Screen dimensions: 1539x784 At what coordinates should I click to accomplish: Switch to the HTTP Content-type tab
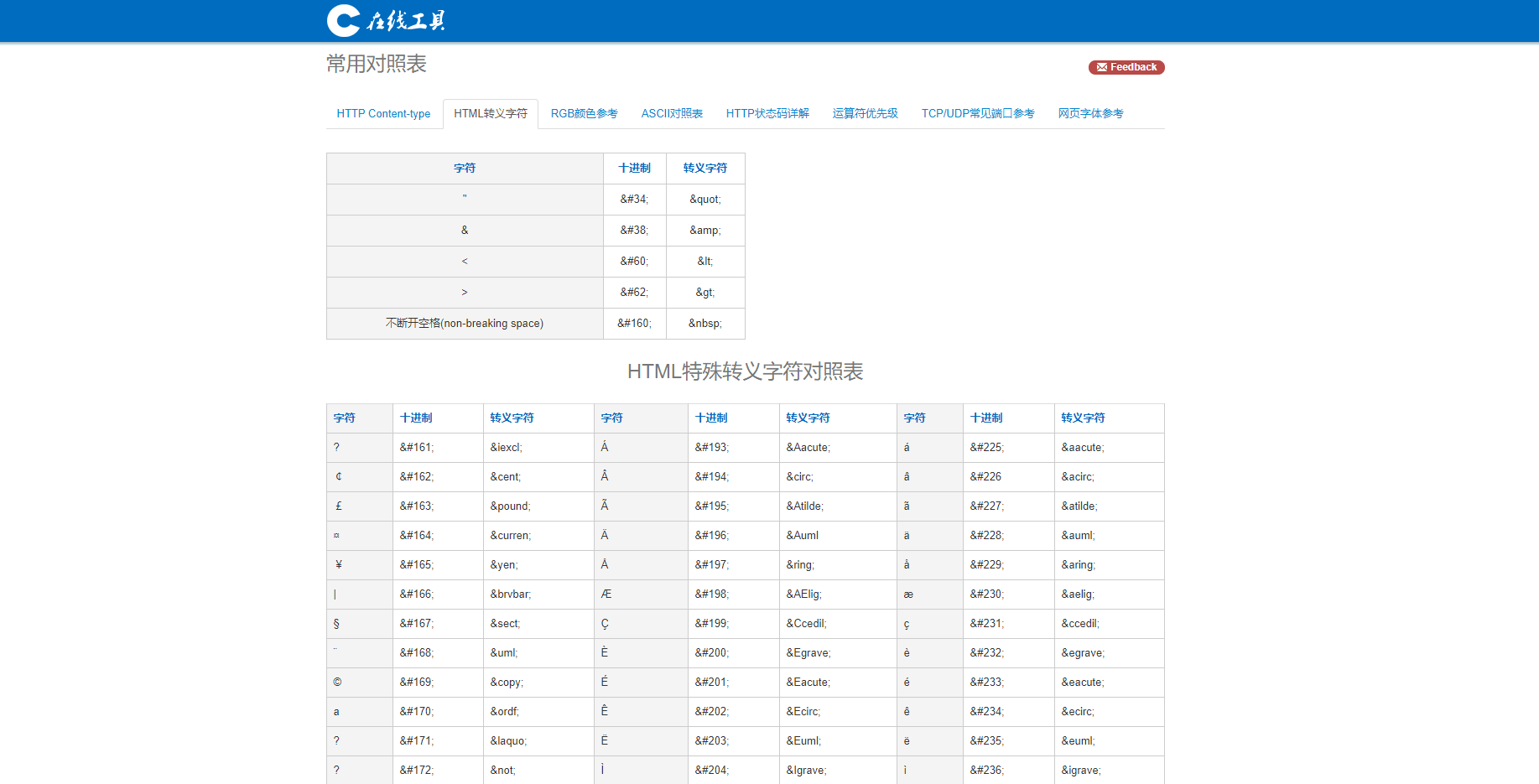pyautogui.click(x=383, y=113)
